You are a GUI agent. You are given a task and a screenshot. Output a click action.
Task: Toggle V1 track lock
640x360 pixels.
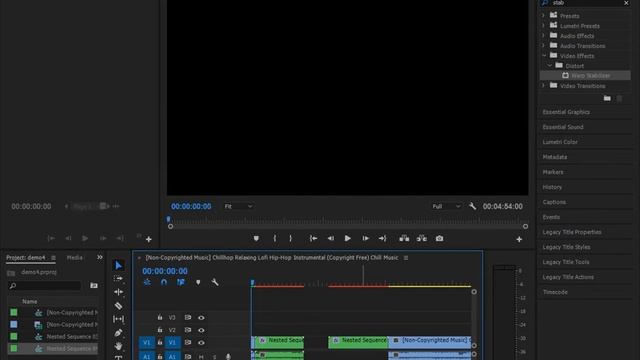160,342
